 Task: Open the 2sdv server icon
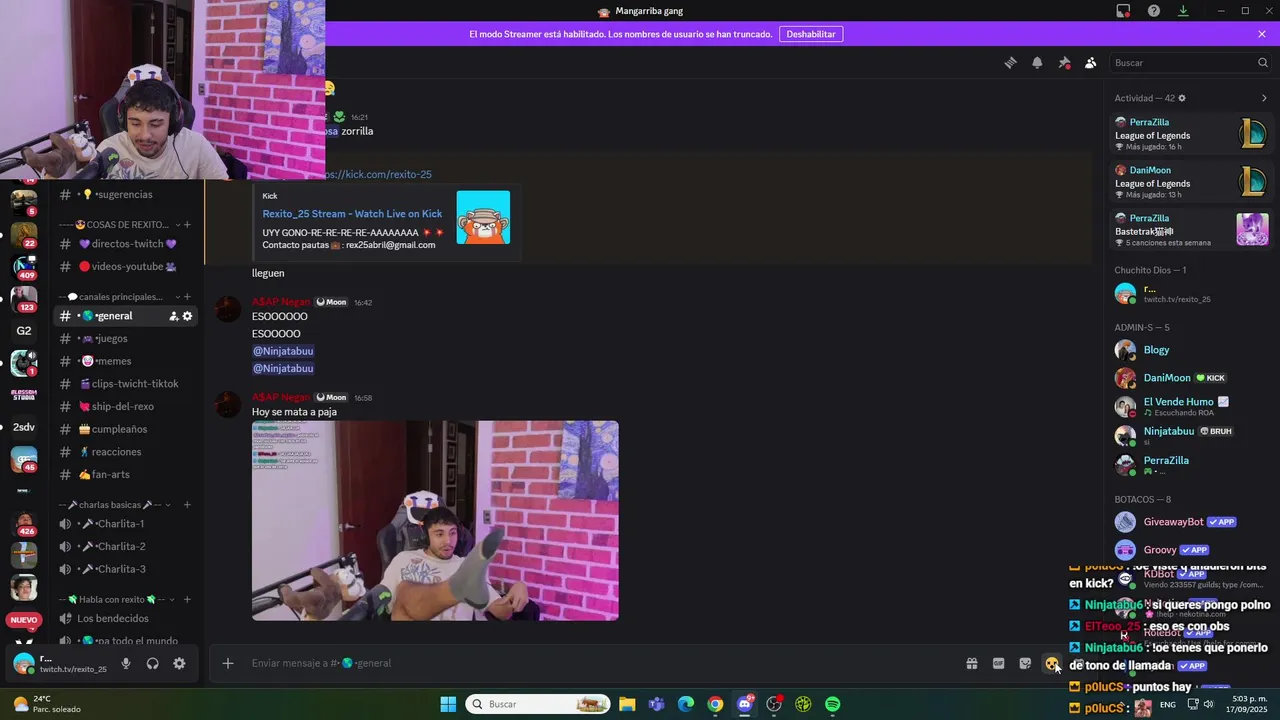point(24,427)
